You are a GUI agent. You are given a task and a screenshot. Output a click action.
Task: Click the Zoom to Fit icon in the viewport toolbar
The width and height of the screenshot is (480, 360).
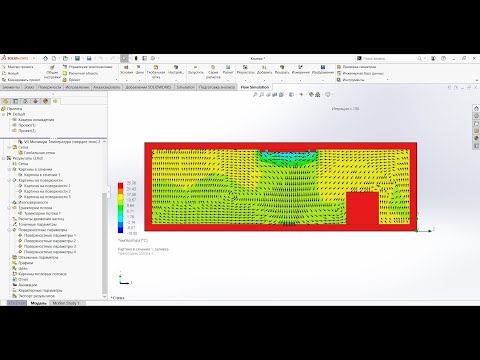(x=255, y=95)
